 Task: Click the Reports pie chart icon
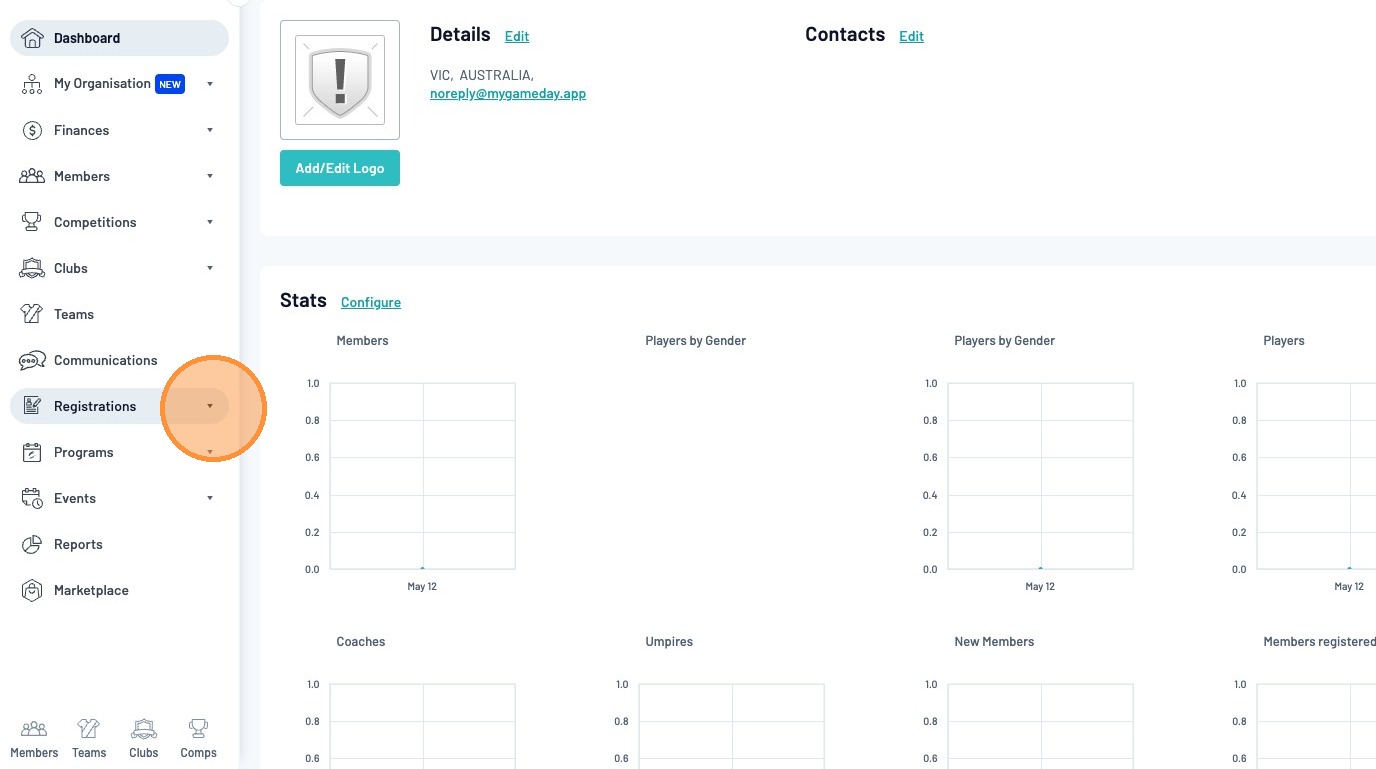(32, 544)
